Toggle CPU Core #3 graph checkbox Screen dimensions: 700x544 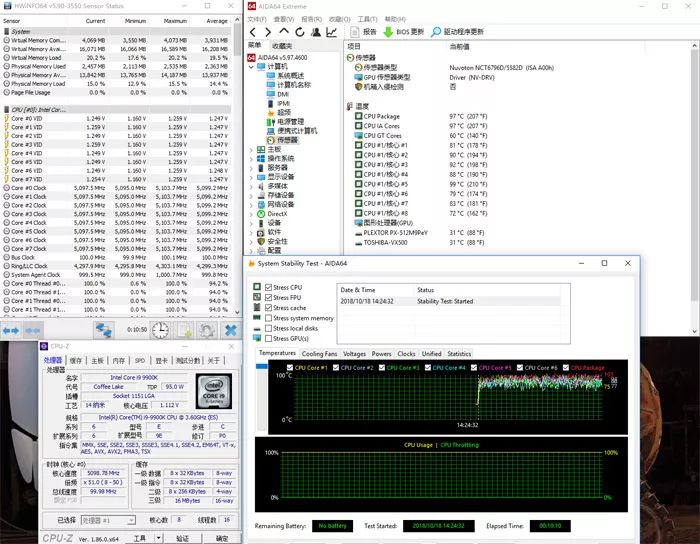click(x=382, y=368)
